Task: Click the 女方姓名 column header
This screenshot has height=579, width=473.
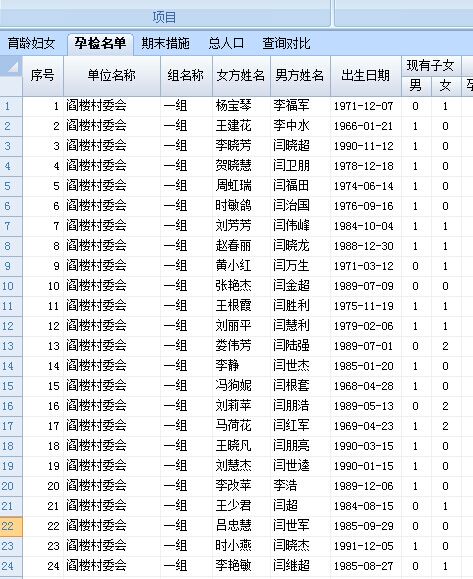Action: click(x=241, y=76)
